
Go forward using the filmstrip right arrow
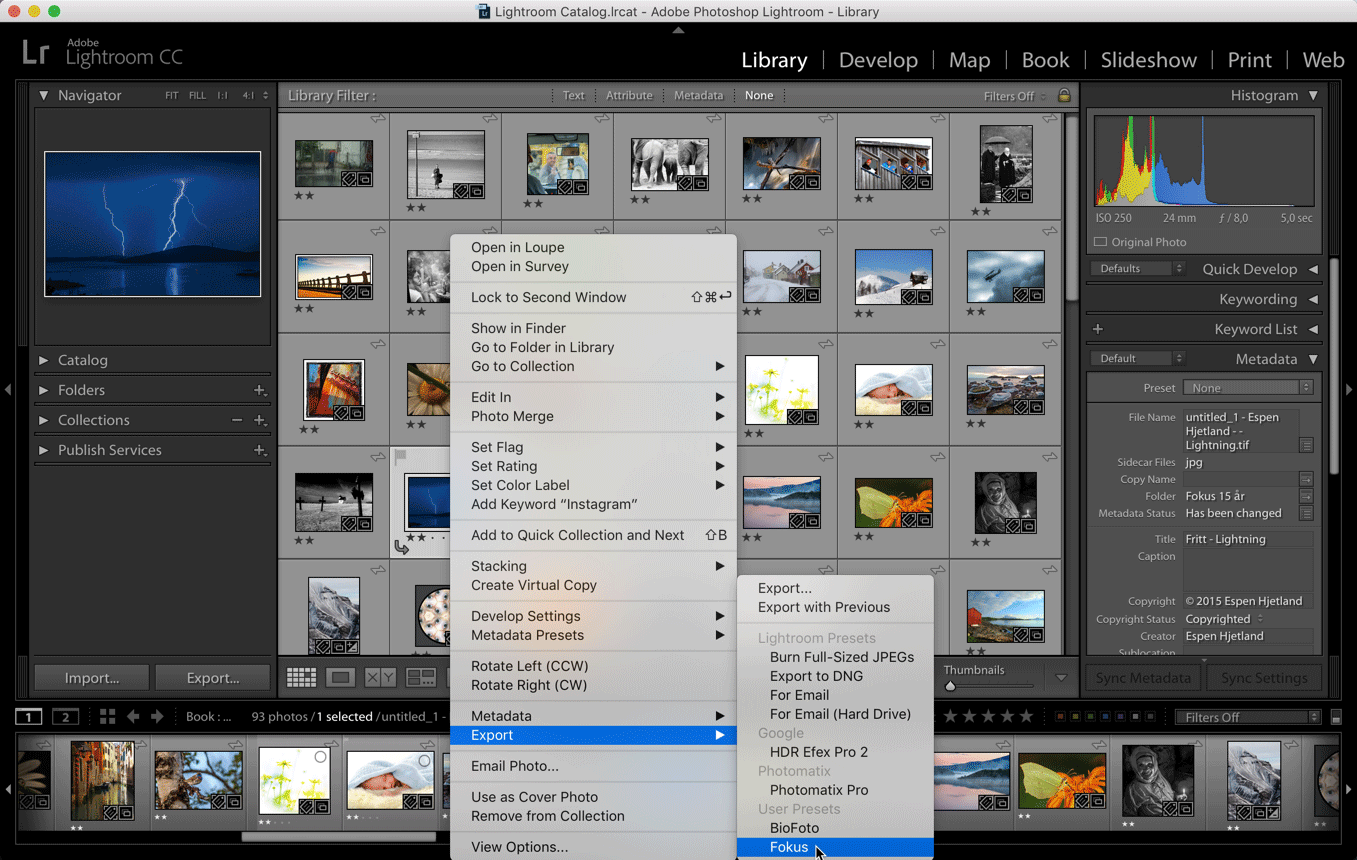point(157,716)
